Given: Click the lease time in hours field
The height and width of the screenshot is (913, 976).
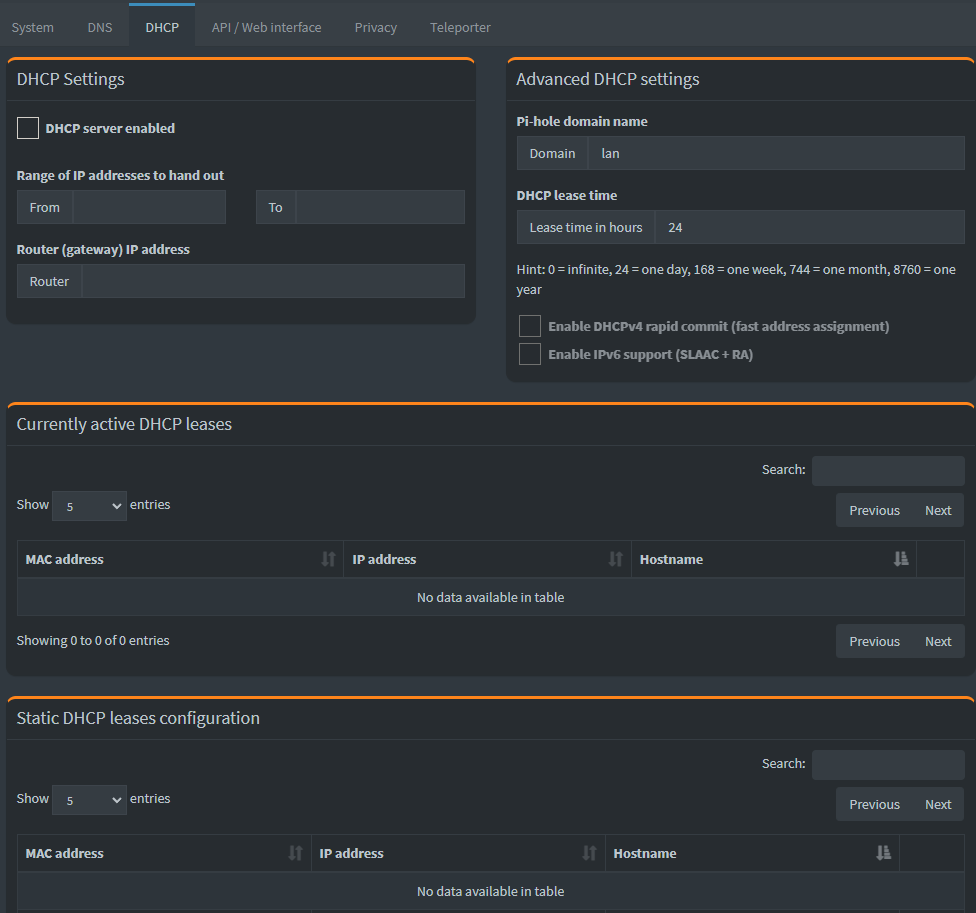Looking at the screenshot, I should [x=809, y=227].
